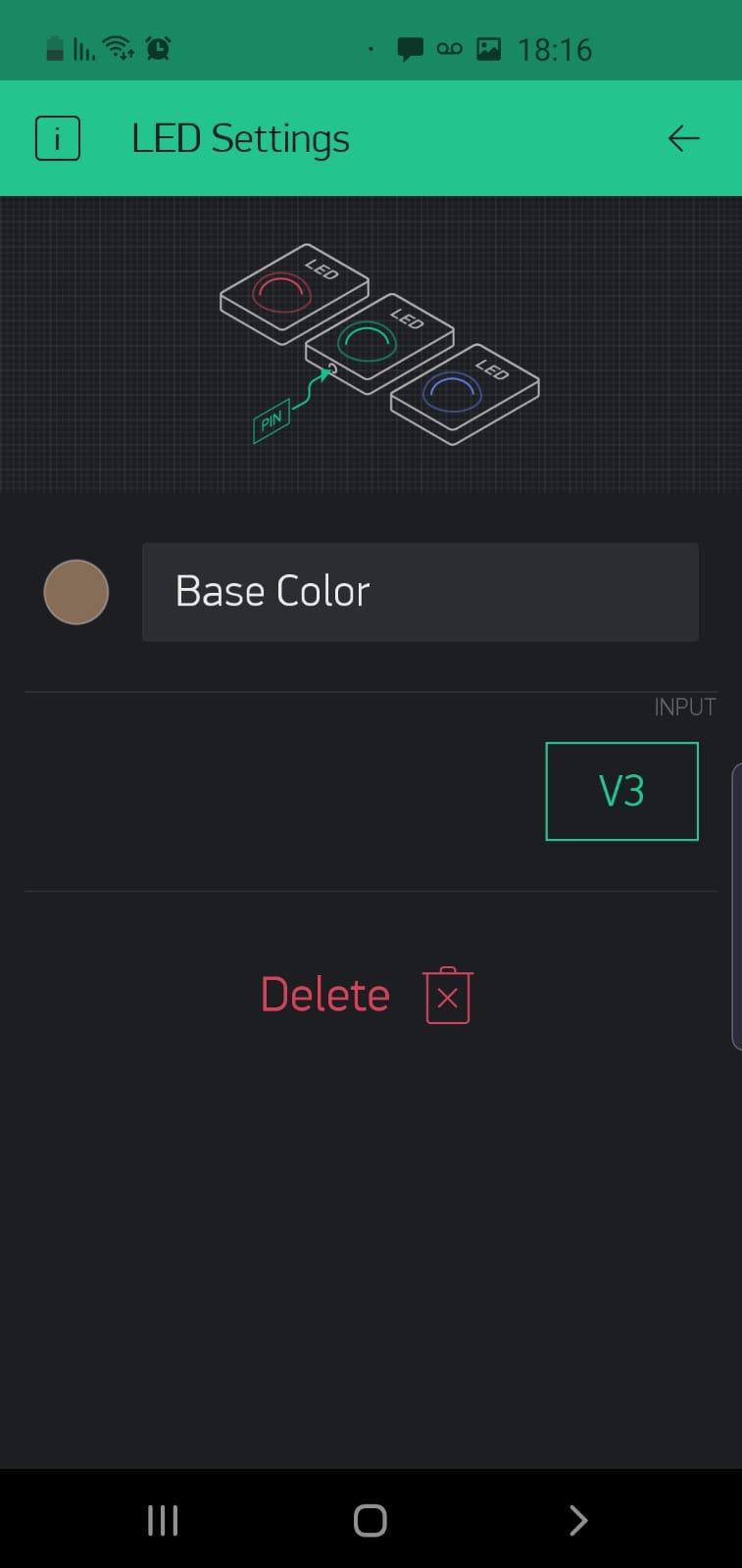Open the message notification icon

410,49
